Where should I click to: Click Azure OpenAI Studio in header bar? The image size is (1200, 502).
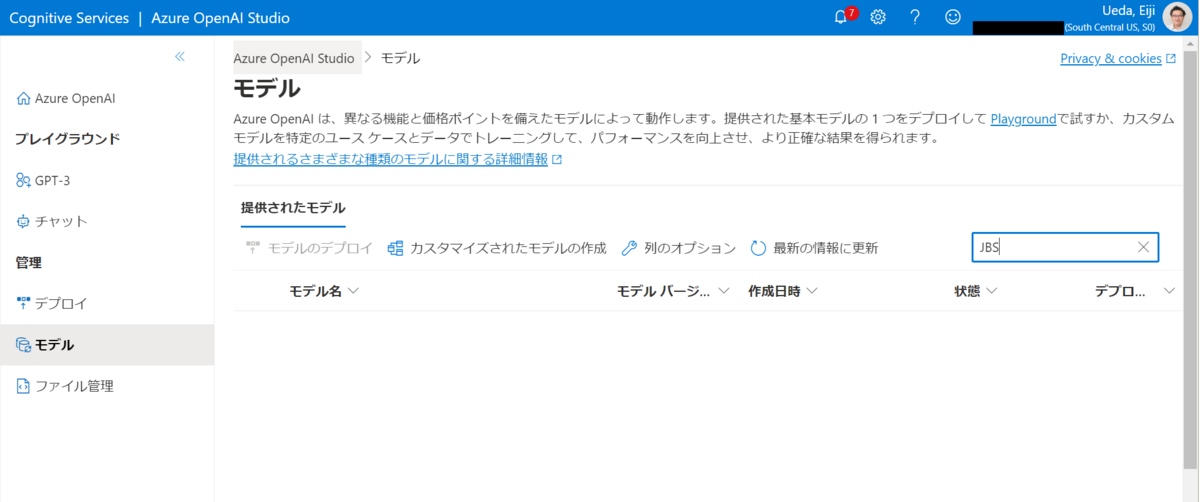(x=221, y=18)
